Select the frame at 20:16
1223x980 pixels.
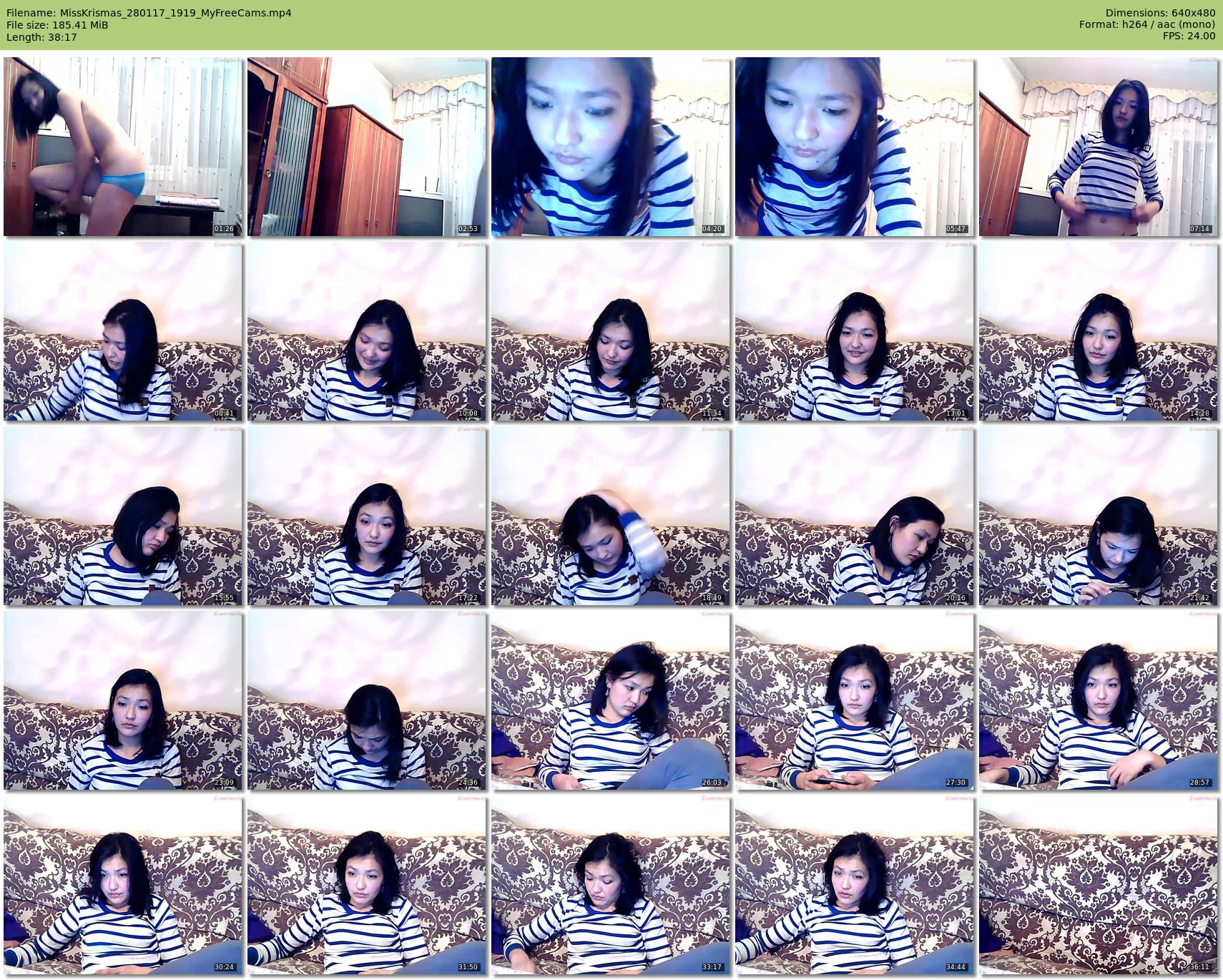coord(855,516)
